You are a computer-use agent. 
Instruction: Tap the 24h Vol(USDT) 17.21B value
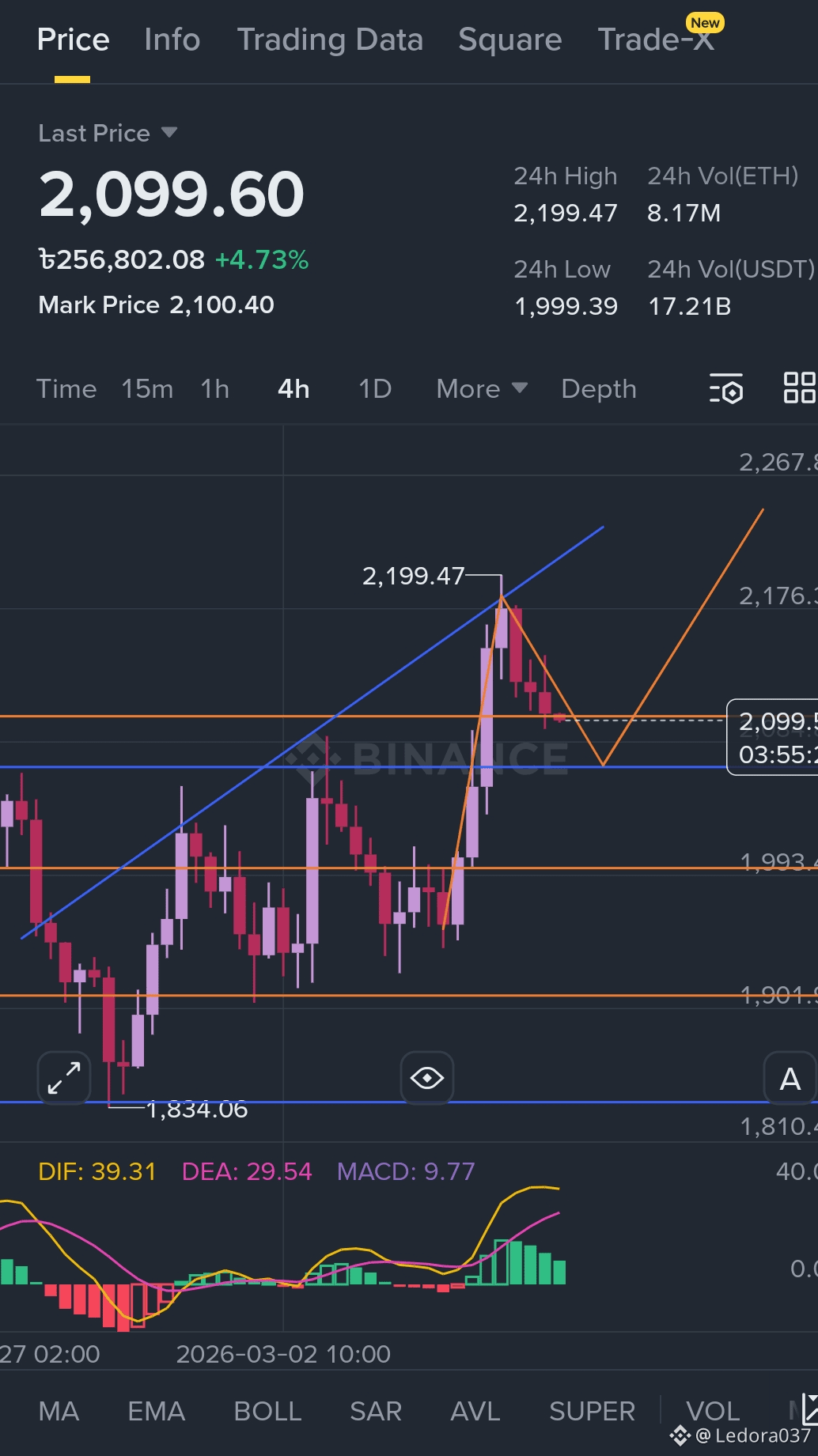point(689,306)
